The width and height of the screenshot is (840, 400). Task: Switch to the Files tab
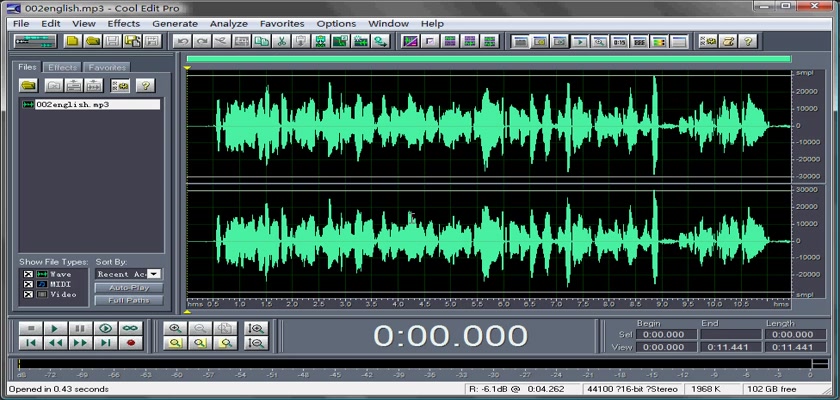27,67
